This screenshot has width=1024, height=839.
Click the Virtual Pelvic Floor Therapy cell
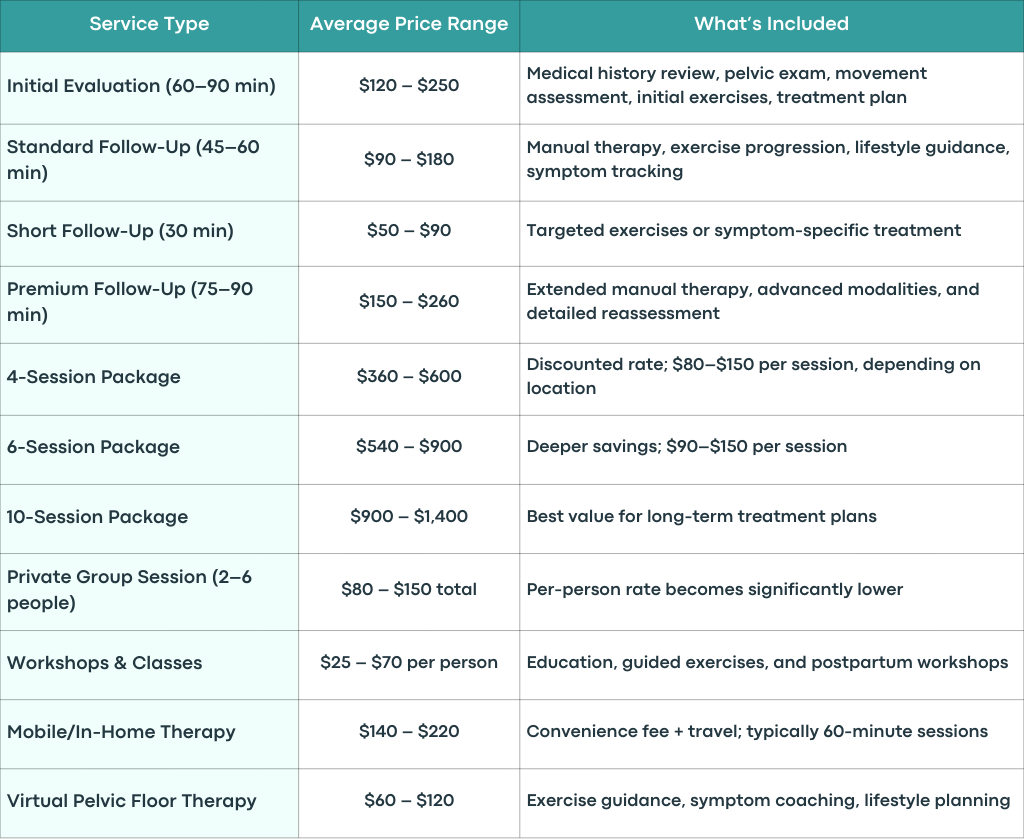coord(149,804)
